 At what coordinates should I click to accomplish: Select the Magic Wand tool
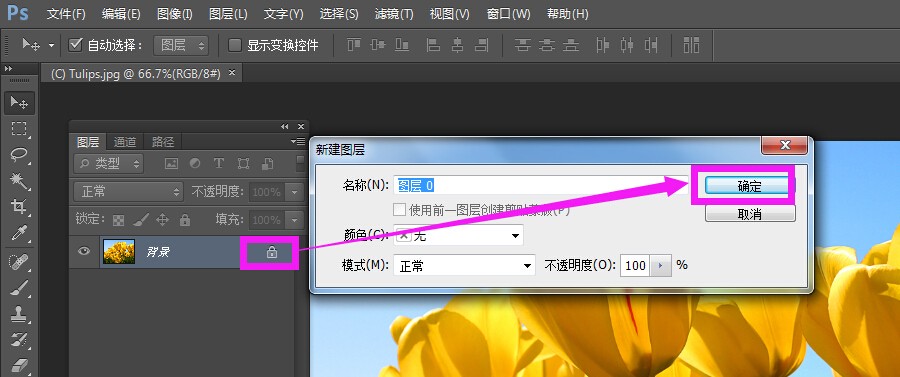[x=20, y=180]
